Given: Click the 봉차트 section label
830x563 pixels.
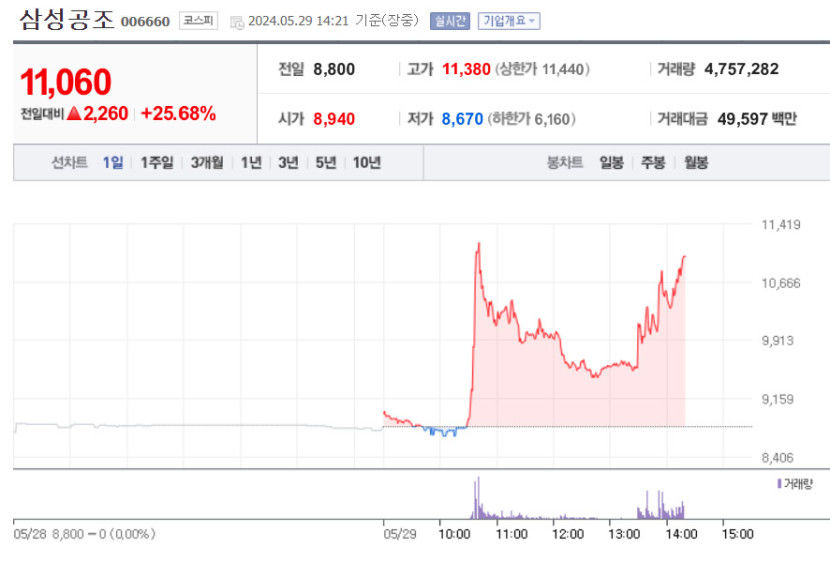Looking at the screenshot, I should 565,162.
